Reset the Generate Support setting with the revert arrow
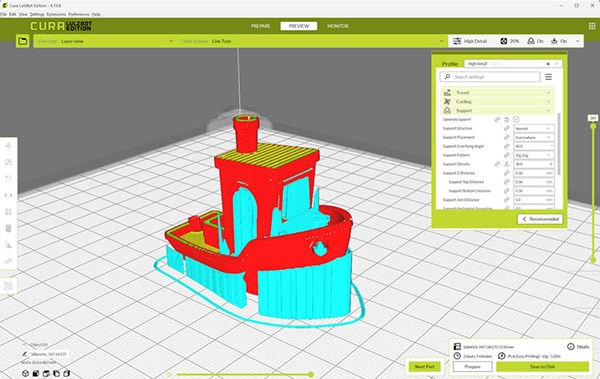The height and width of the screenshot is (379, 600). pos(507,119)
